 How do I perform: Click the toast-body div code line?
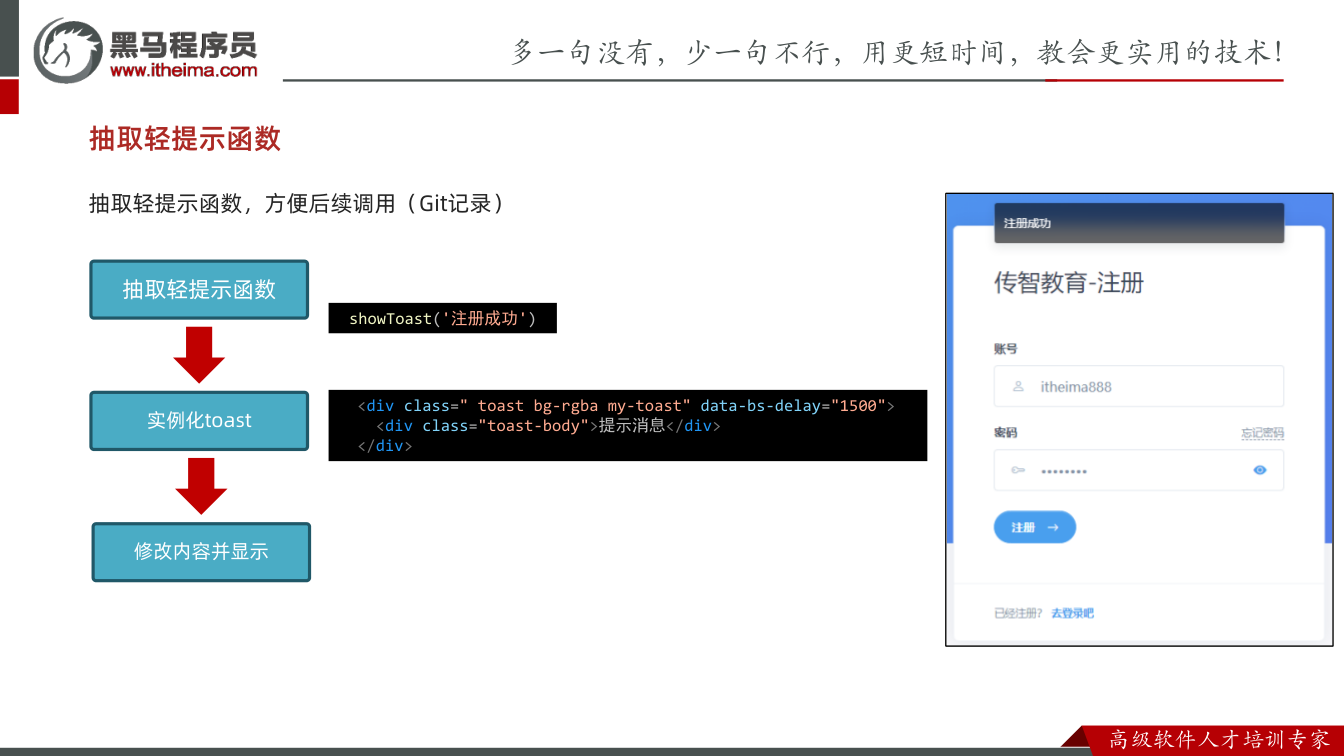(x=548, y=426)
